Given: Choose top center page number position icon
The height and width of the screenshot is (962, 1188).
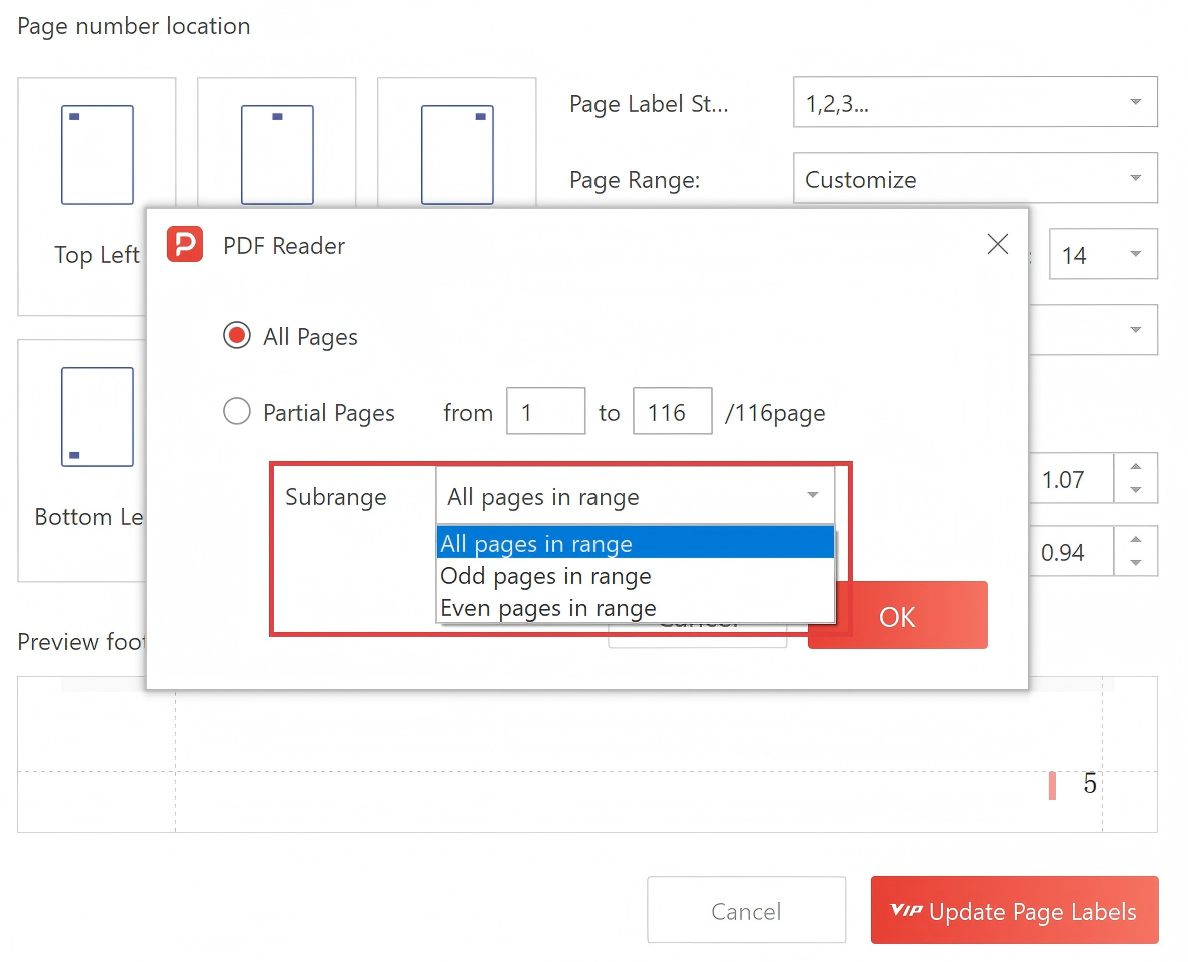Looking at the screenshot, I should [277, 155].
